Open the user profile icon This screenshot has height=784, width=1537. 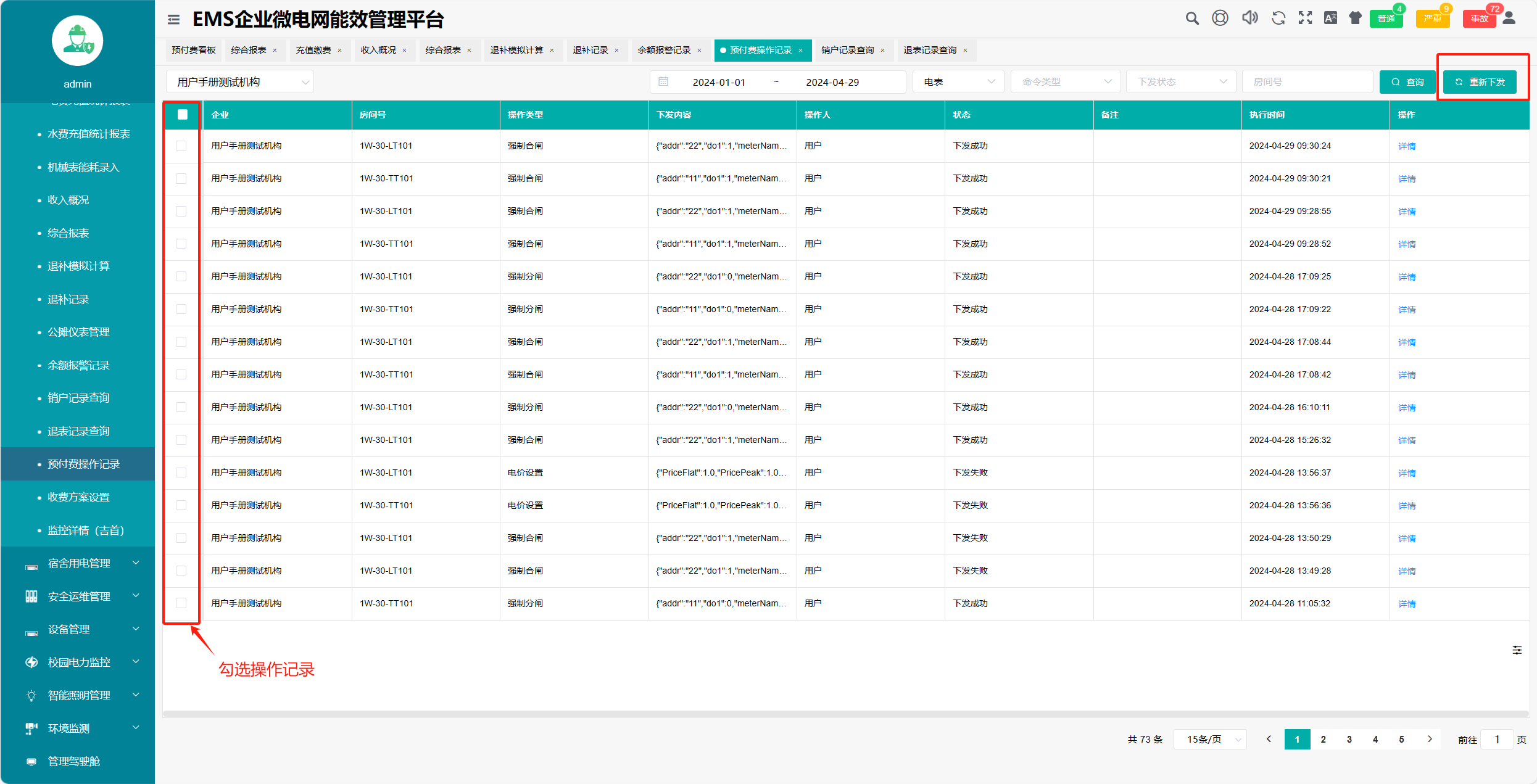[x=1509, y=18]
